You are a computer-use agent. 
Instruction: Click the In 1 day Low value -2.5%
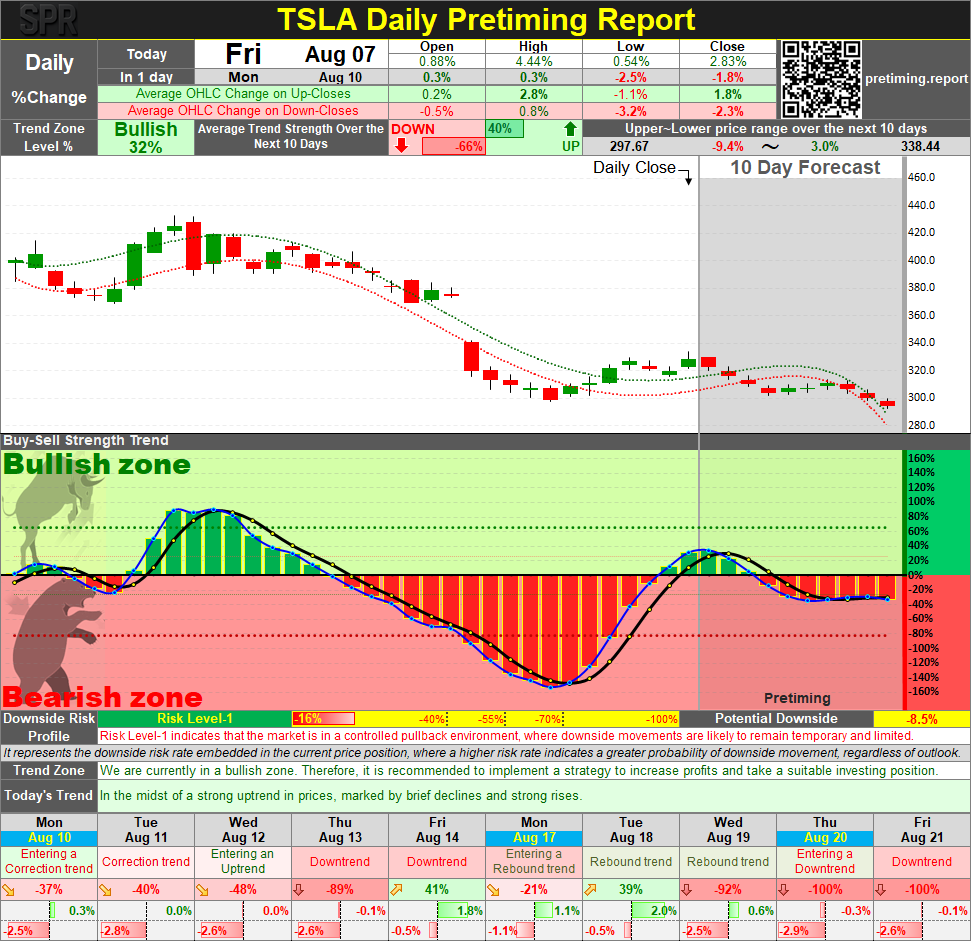pyautogui.click(x=631, y=77)
